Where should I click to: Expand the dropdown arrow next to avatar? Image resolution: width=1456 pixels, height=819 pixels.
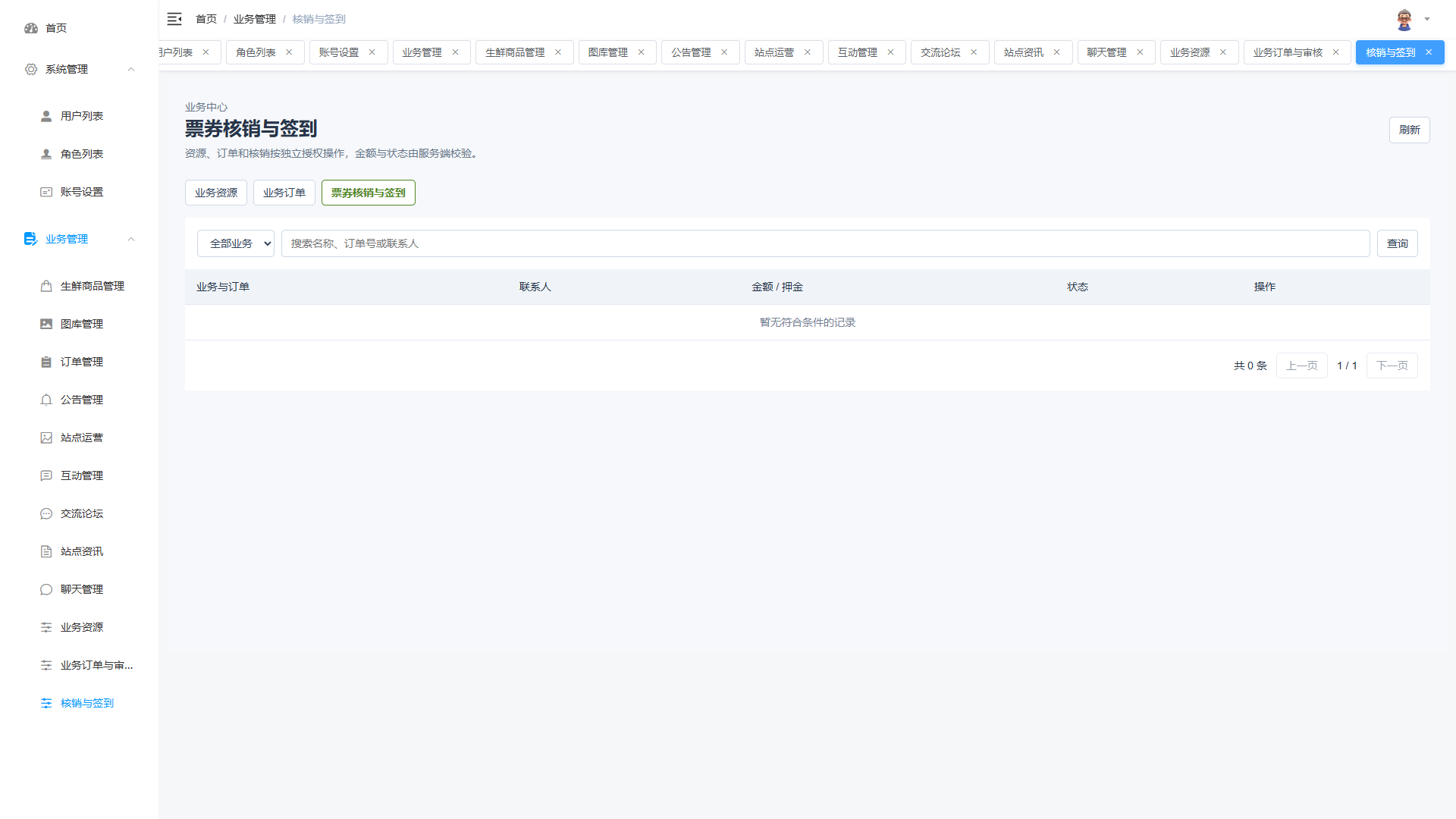1427,20
